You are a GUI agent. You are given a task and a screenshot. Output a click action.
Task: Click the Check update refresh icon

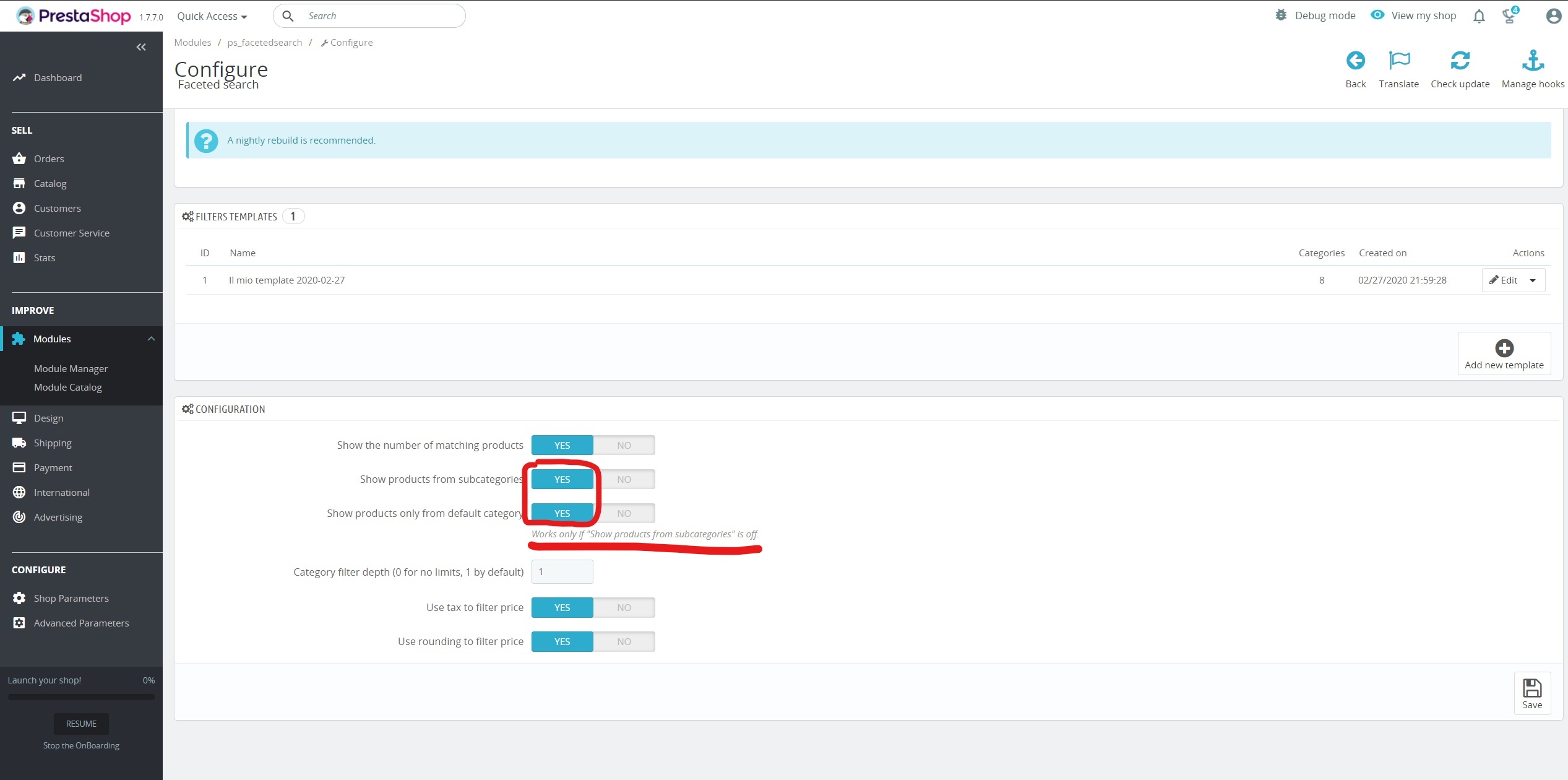(1460, 61)
